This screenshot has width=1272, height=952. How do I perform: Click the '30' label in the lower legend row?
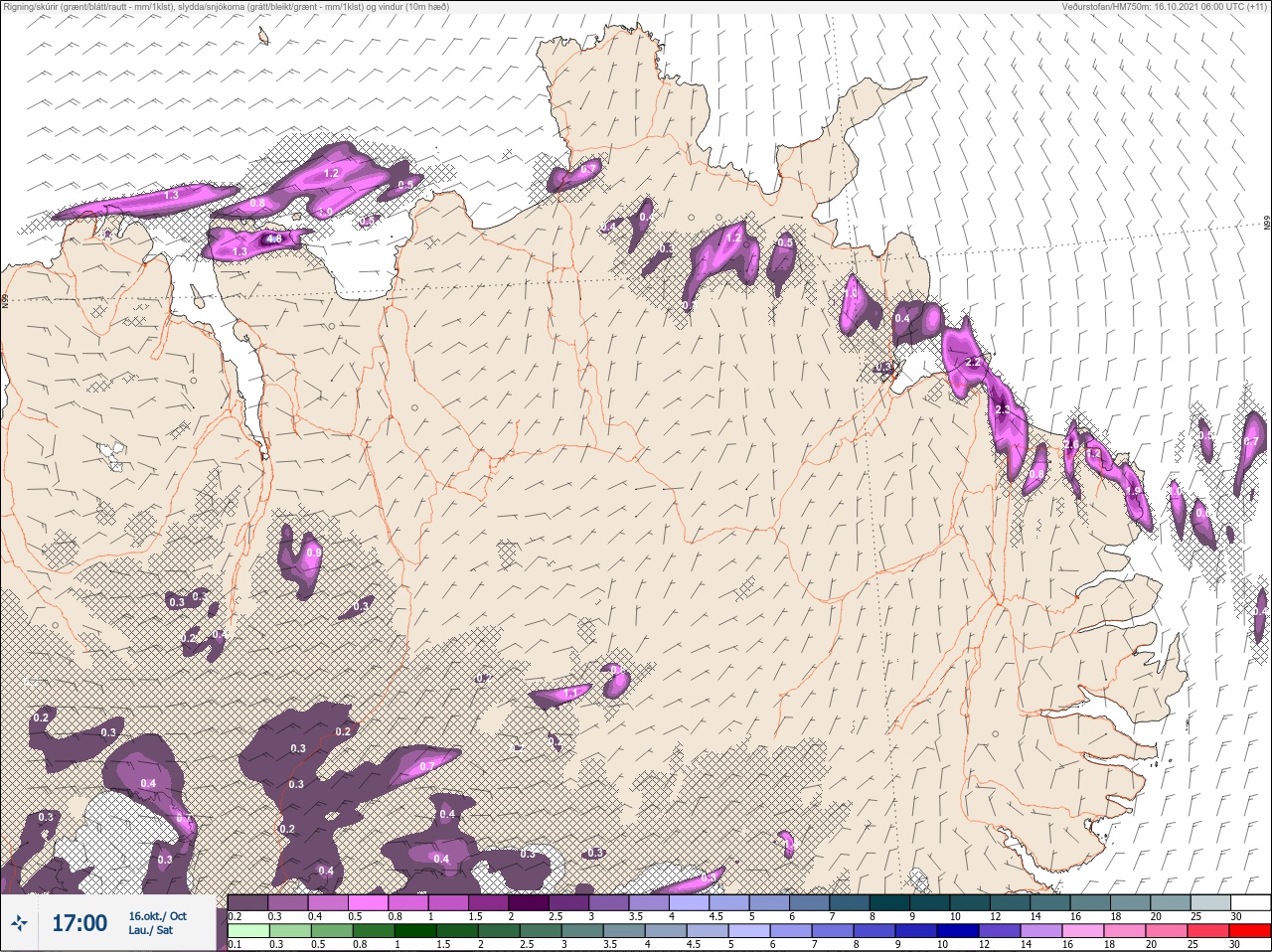(1236, 944)
